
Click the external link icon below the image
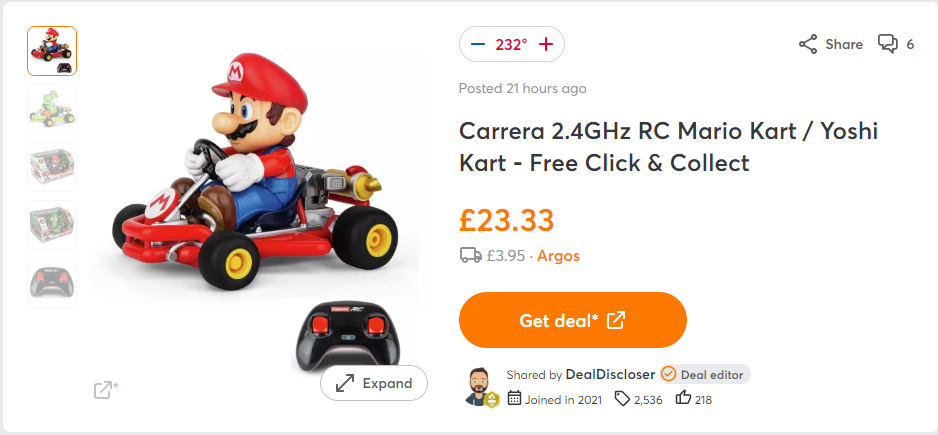pyautogui.click(x=105, y=390)
